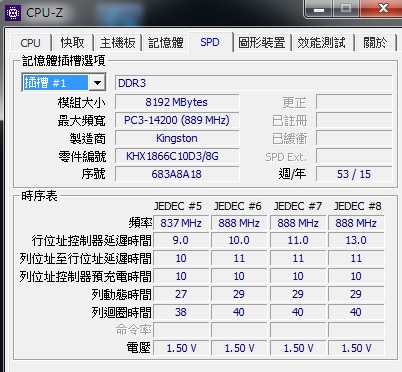Click the 製造商 label
Image resolution: width=402 pixels, height=372 pixels.
88,138
